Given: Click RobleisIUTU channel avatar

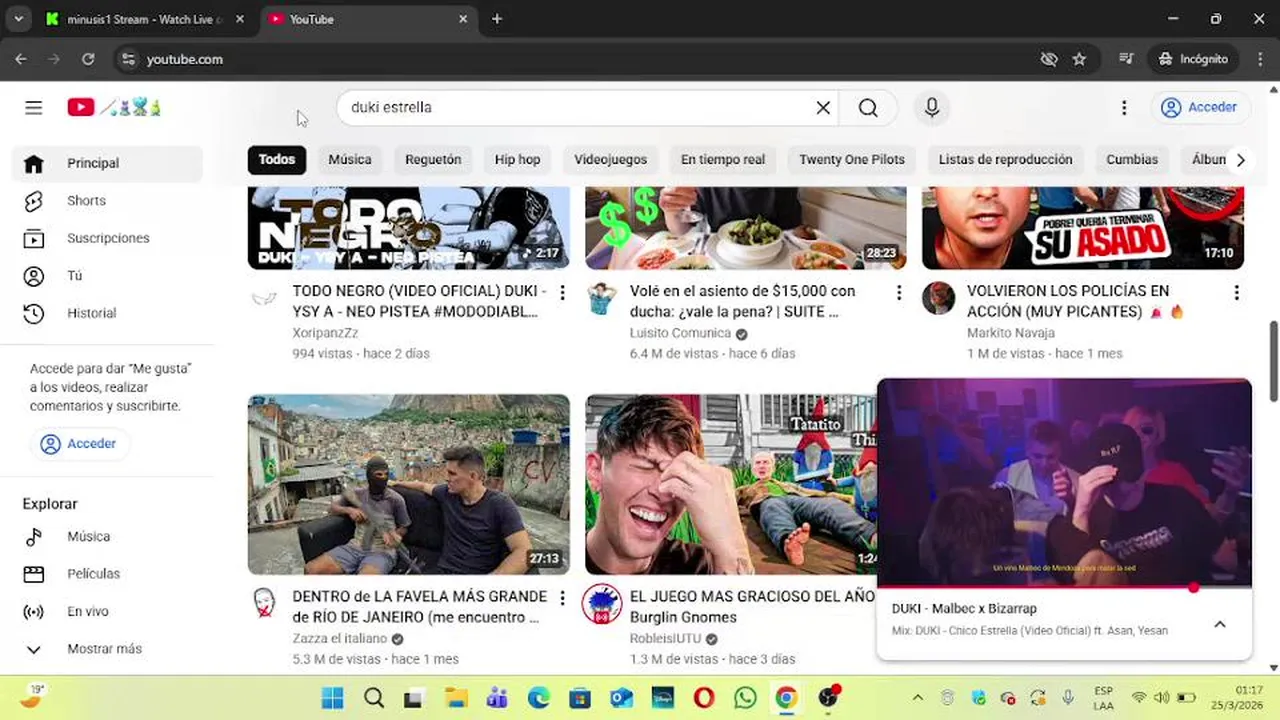Looking at the screenshot, I should point(601,603).
